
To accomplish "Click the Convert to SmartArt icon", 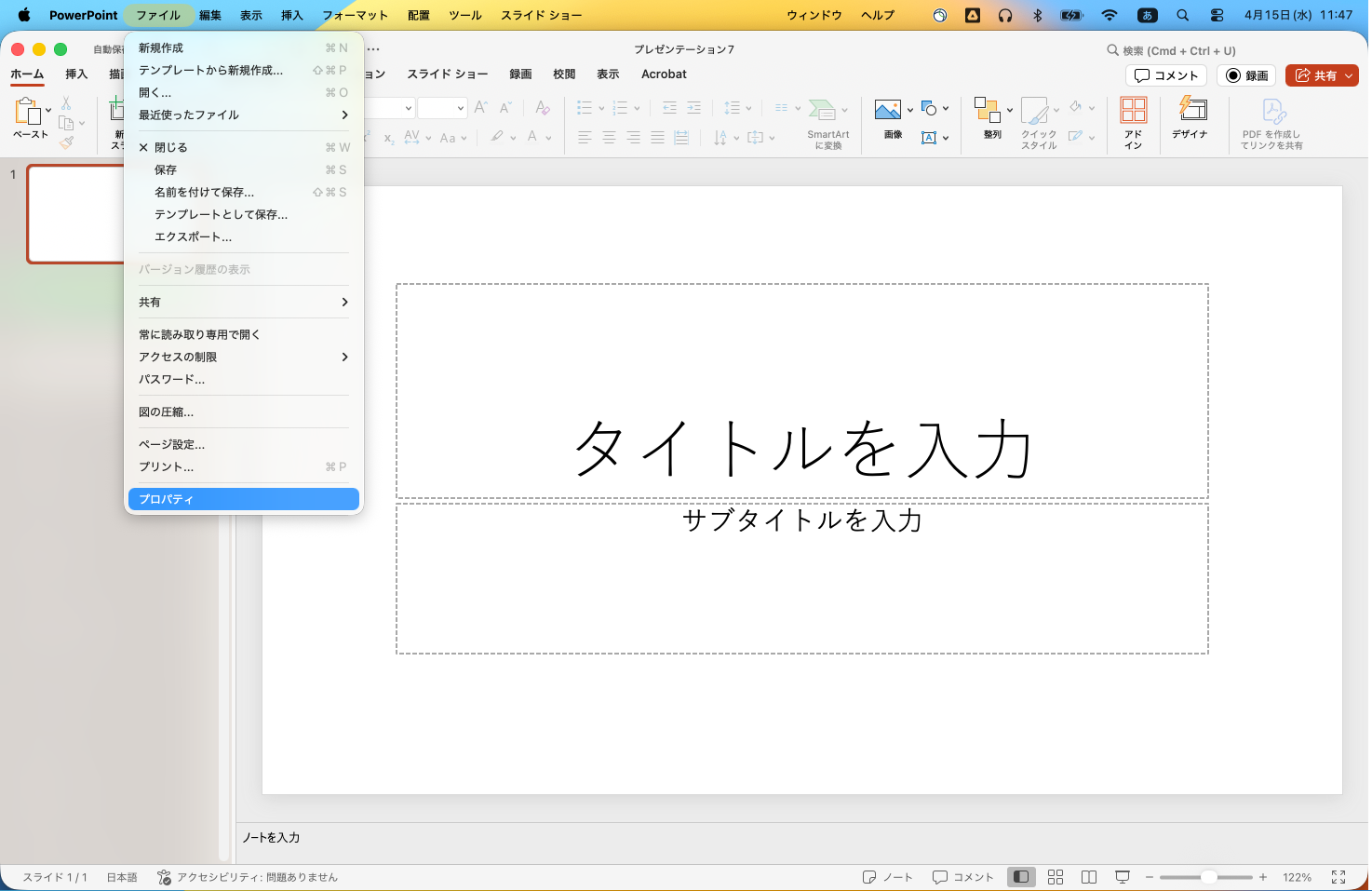I will click(x=823, y=112).
